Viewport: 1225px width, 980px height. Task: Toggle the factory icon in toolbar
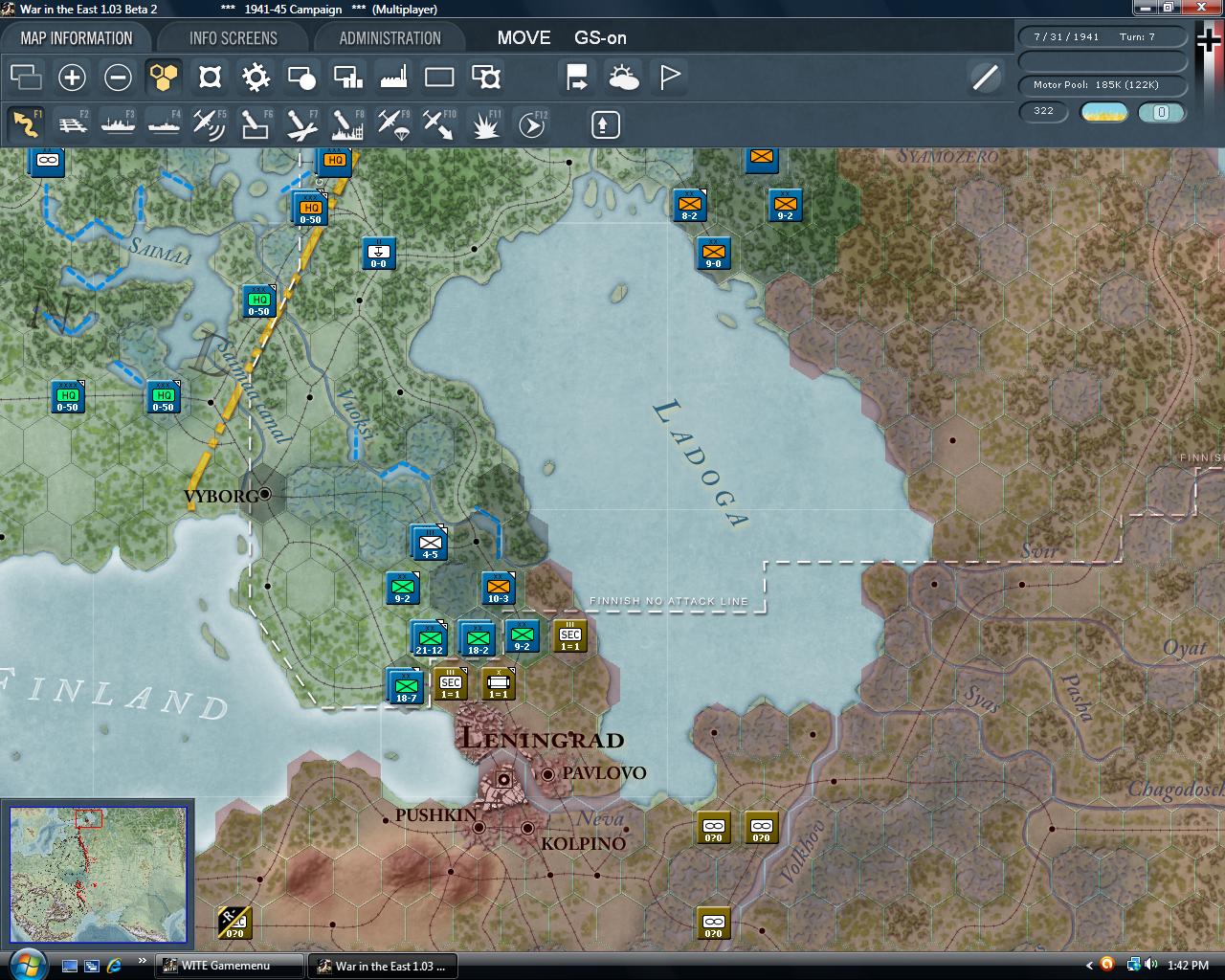click(x=393, y=77)
